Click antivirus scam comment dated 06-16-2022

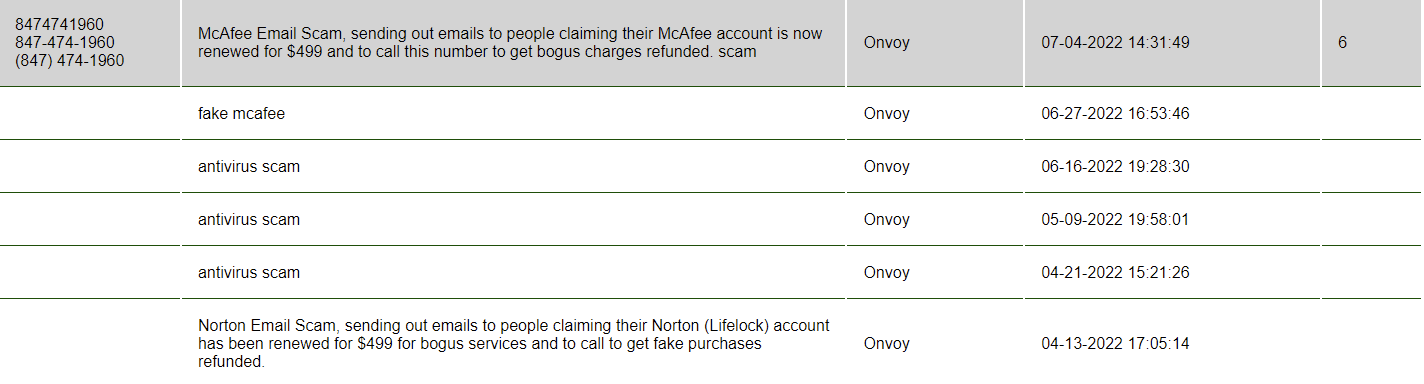click(249, 167)
